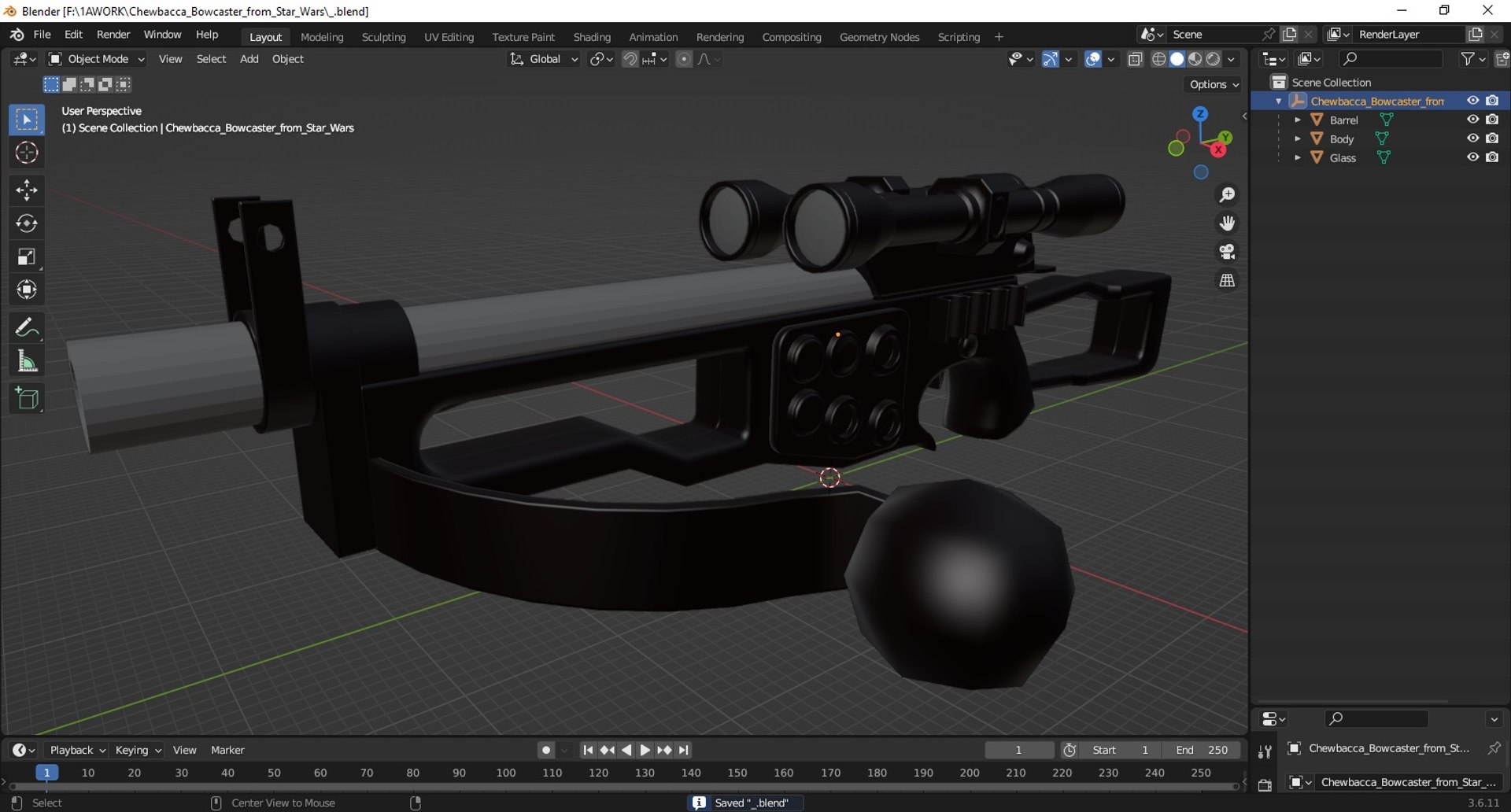Select the Annotate tool
The width and height of the screenshot is (1511, 812).
pyautogui.click(x=27, y=327)
